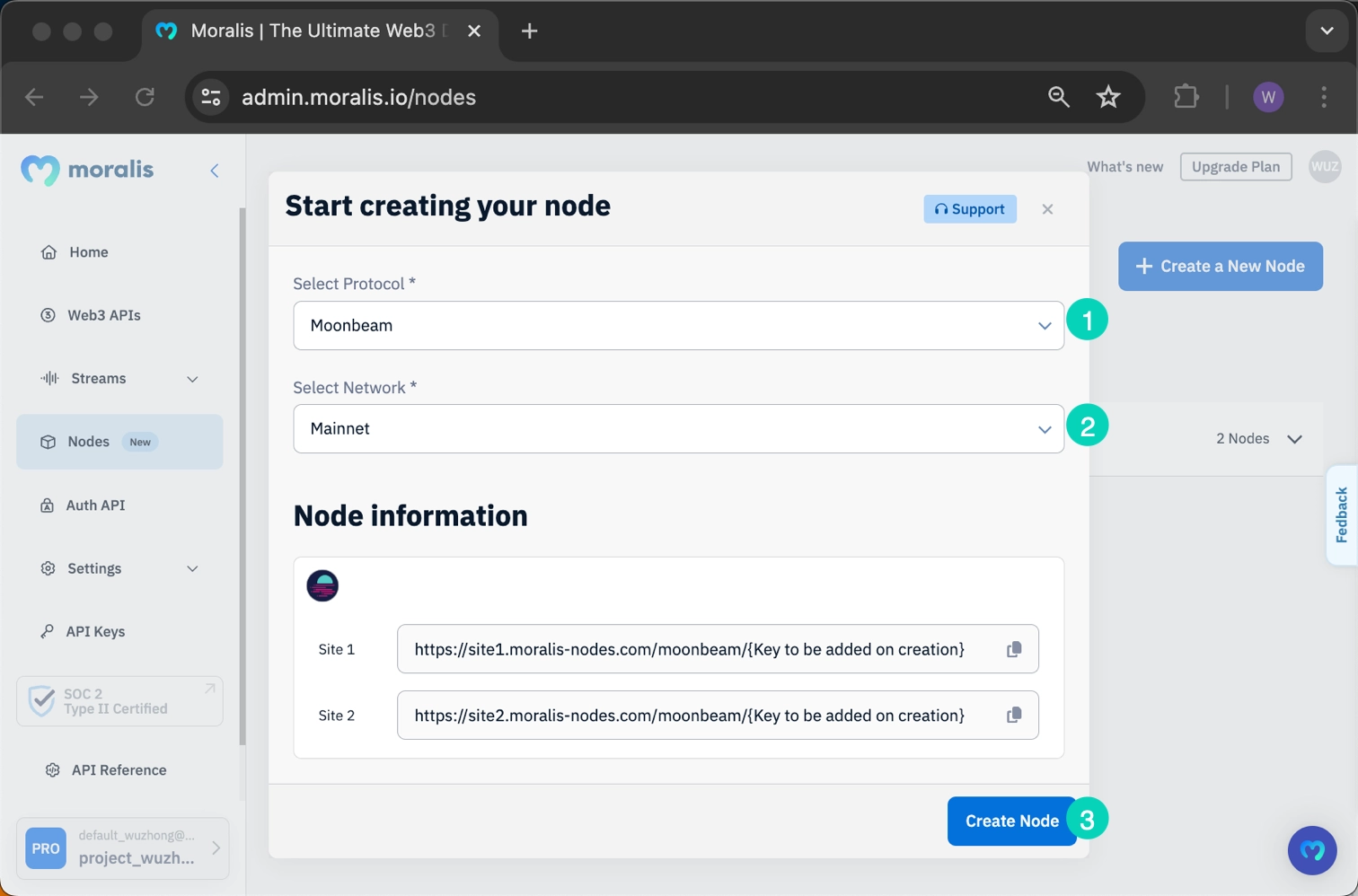Image resolution: width=1358 pixels, height=896 pixels.
Task: Open What's new link
Action: point(1124,167)
